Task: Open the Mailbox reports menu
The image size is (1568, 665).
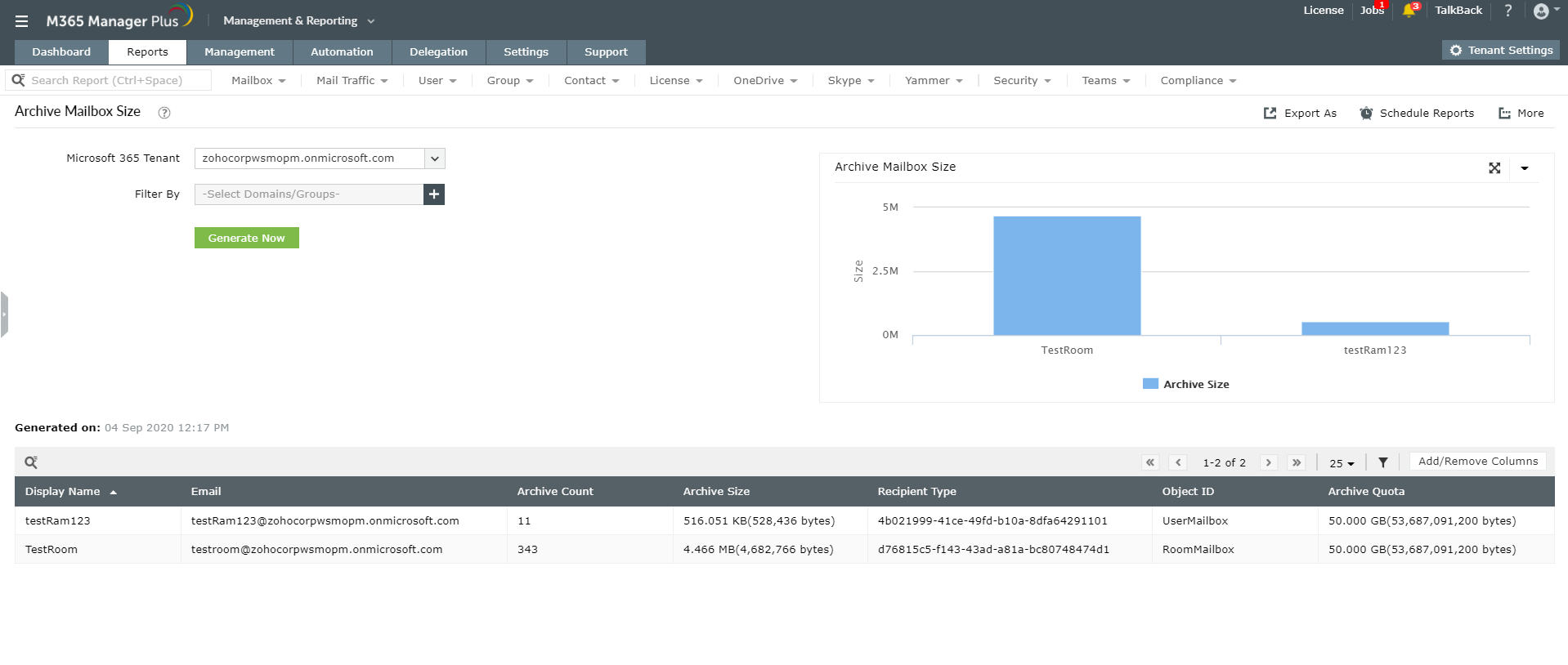Action: [258, 80]
